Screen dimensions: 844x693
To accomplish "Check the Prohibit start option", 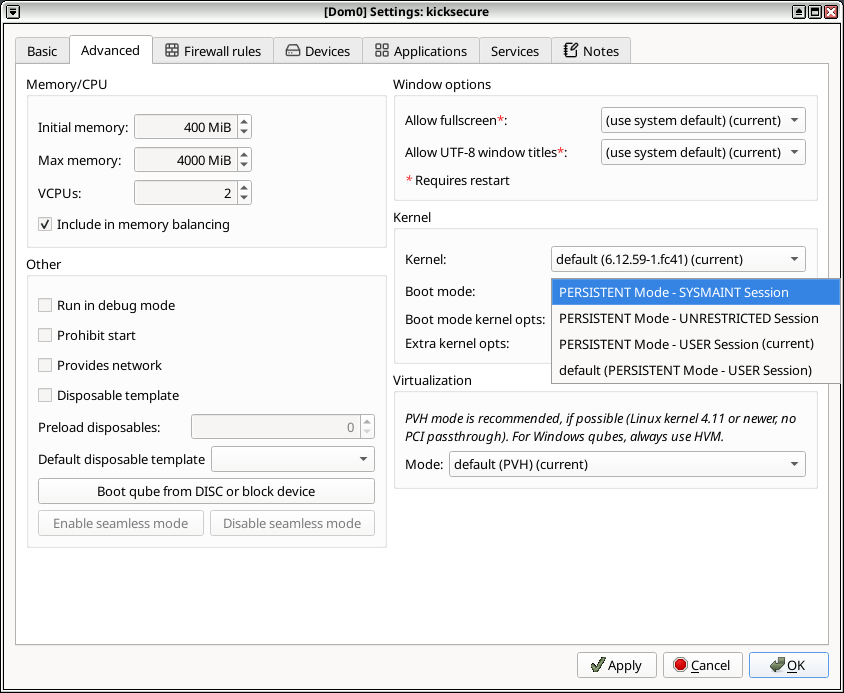I will [x=45, y=335].
